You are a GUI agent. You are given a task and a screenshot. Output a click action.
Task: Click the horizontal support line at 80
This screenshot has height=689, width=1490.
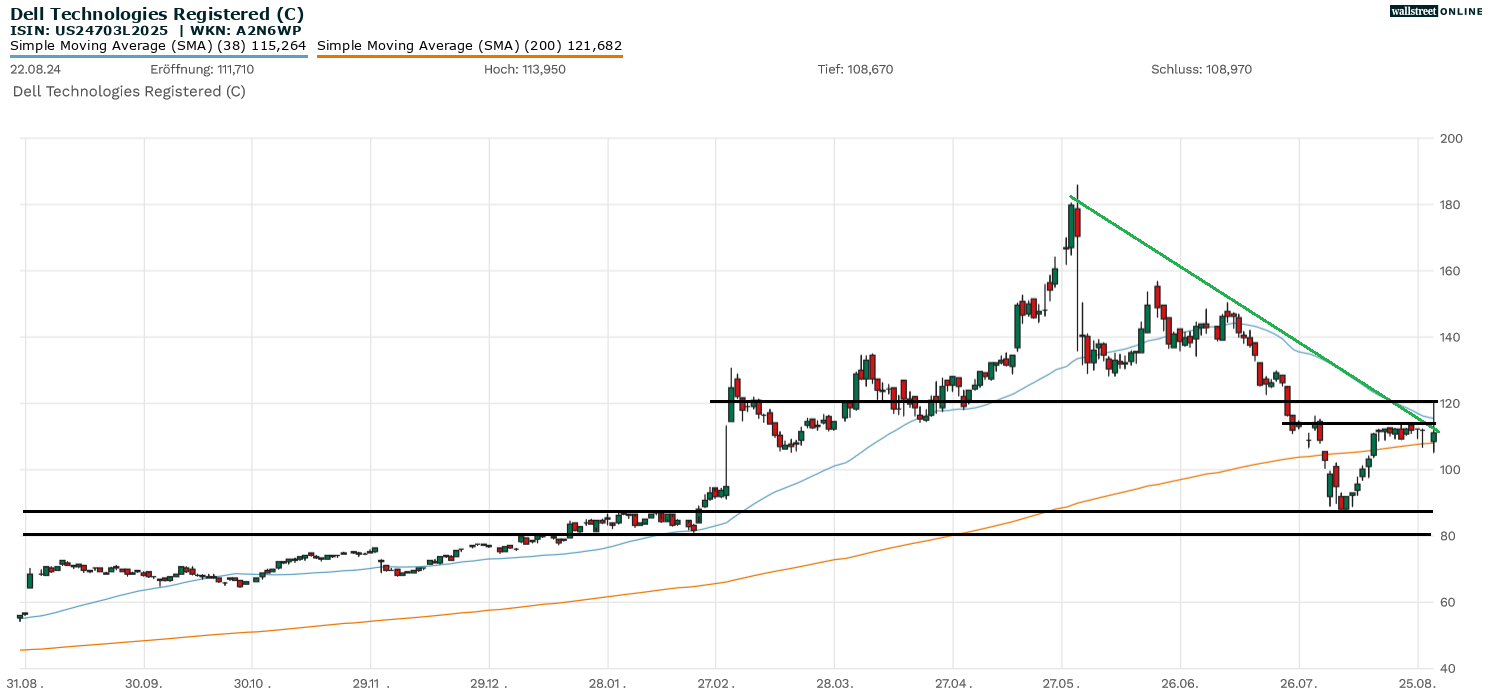click(x=300, y=534)
